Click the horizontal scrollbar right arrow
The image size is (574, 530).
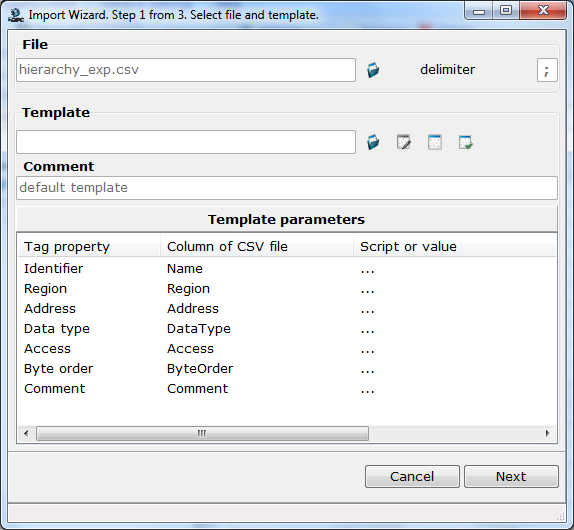547,433
